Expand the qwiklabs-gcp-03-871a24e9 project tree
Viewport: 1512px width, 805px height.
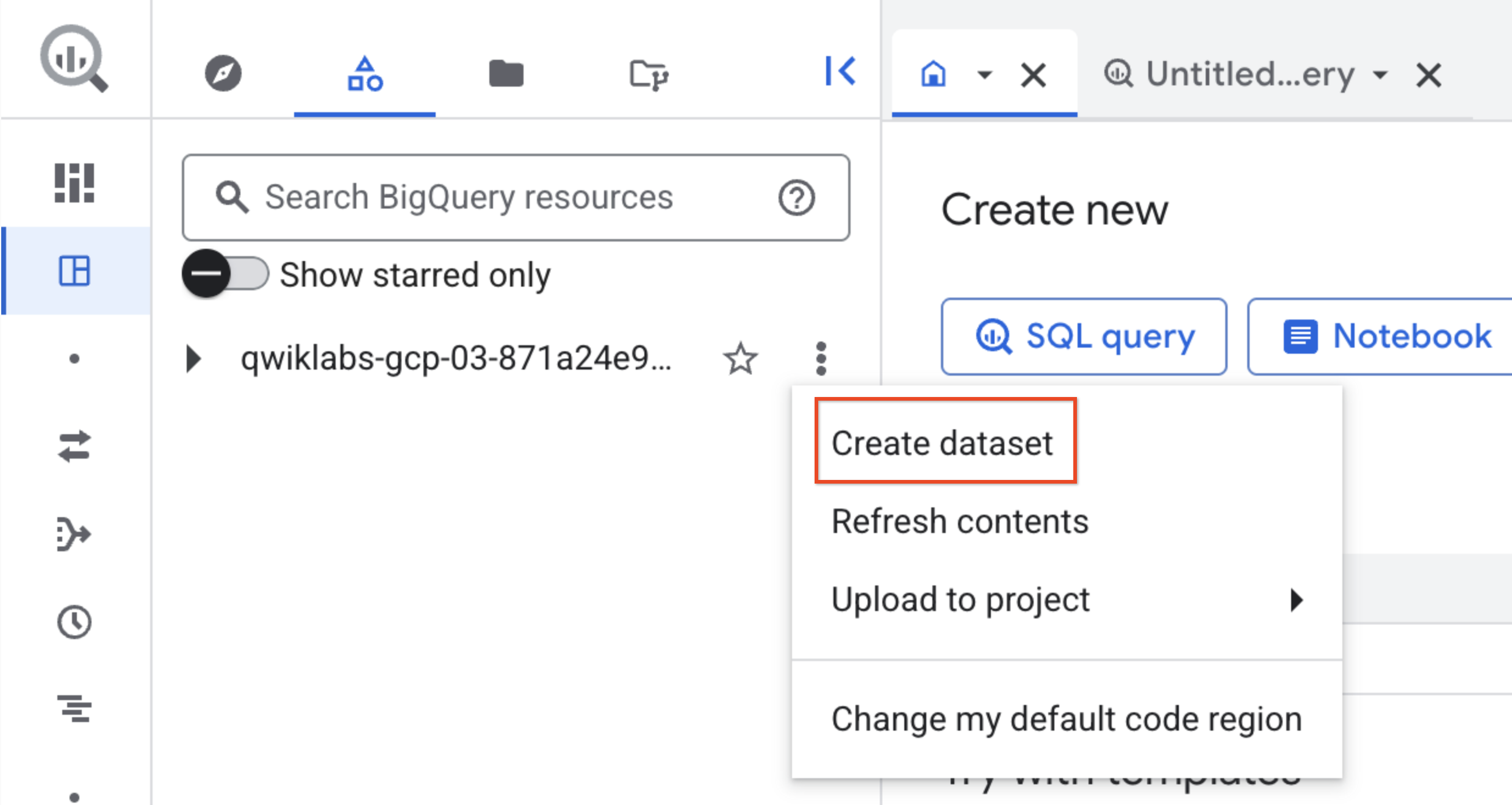[193, 359]
